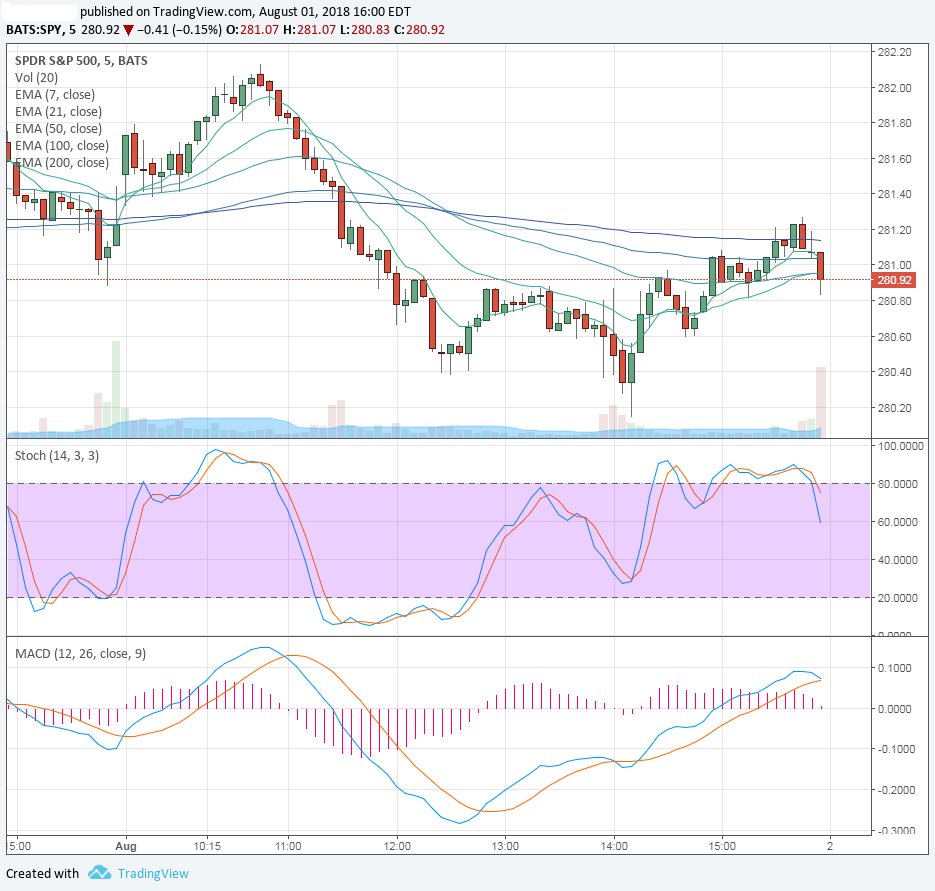Select the EMA (100, close) indicator label
The image size is (935, 891).
click(x=62, y=146)
